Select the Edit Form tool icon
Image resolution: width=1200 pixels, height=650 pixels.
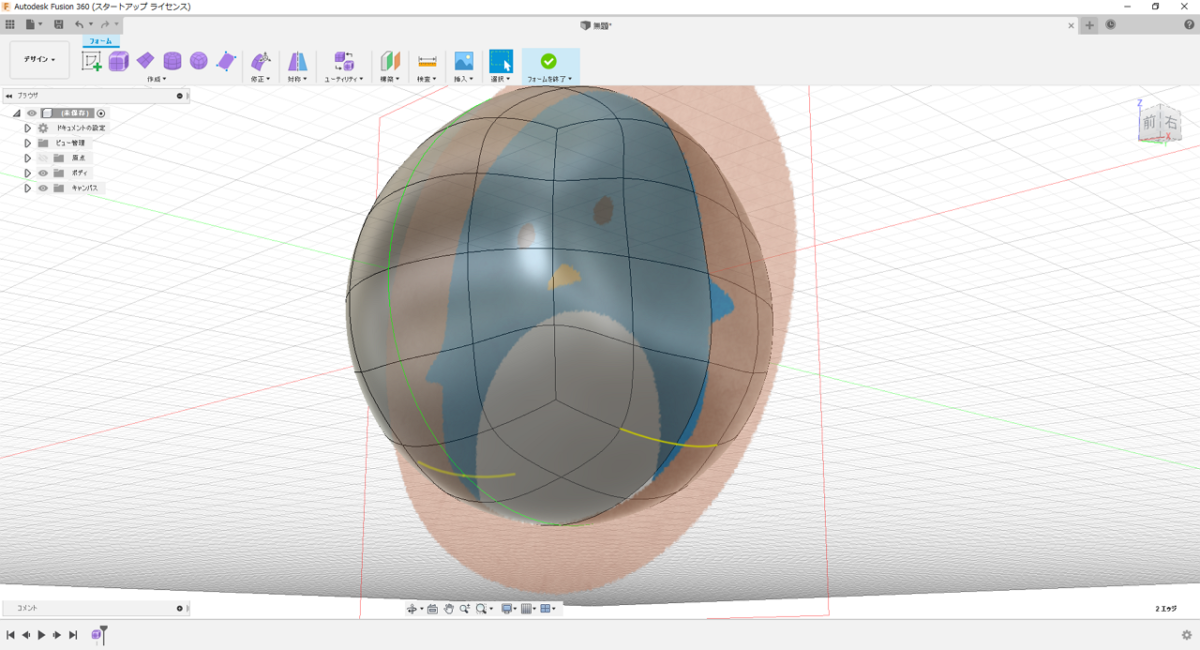(x=261, y=61)
